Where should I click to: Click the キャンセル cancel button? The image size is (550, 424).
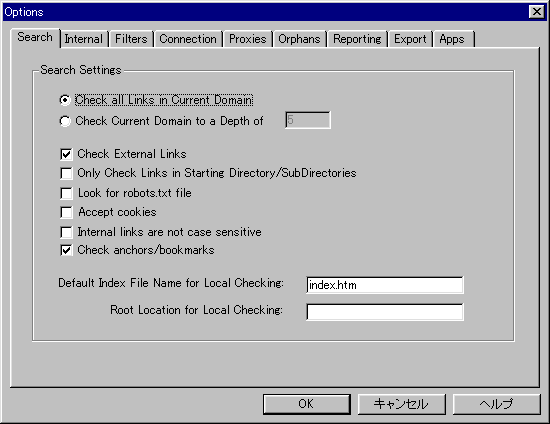[x=402, y=404]
